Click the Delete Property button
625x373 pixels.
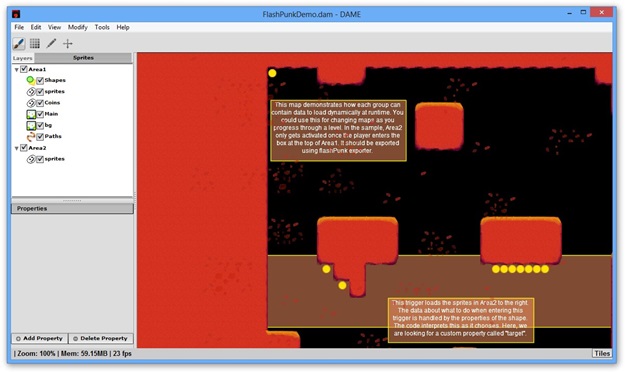click(101, 338)
